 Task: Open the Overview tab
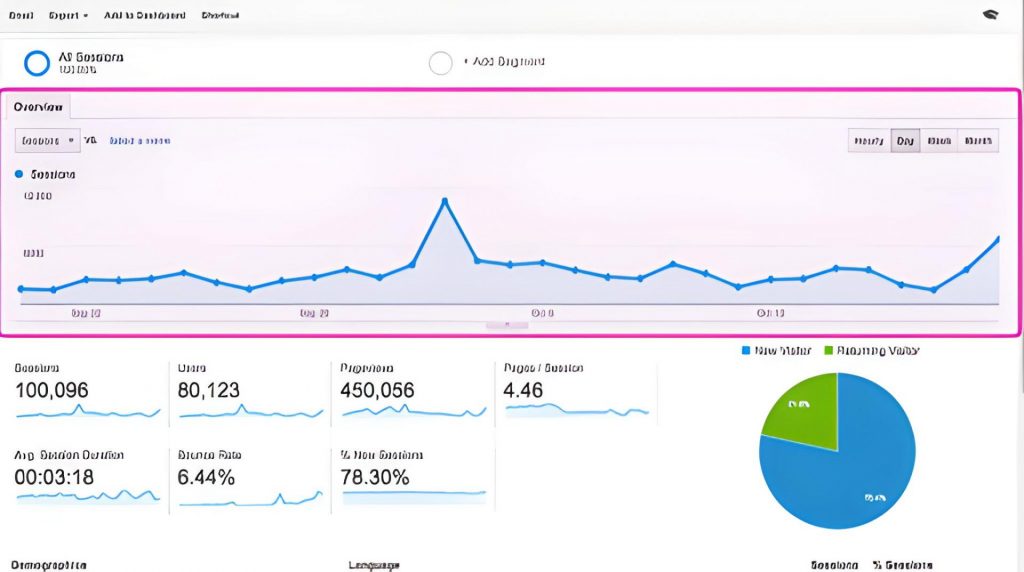[39, 106]
